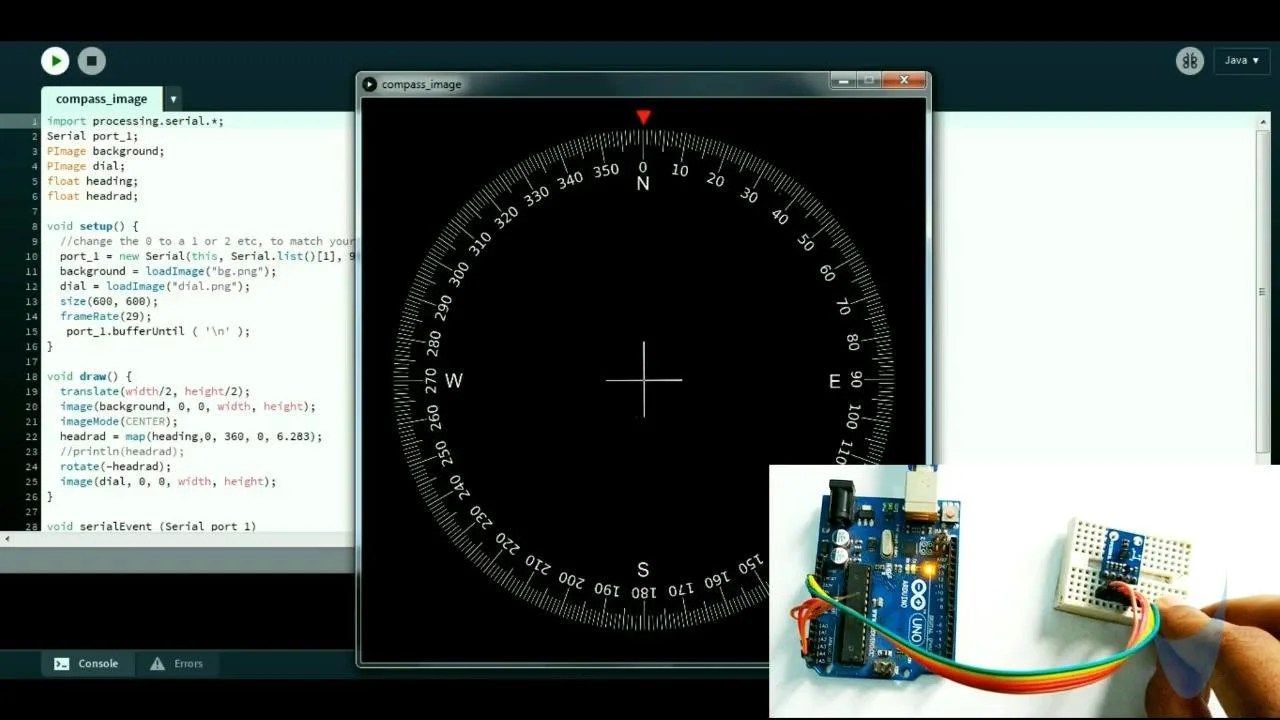The image size is (1280, 720).
Task: Run the sketch with the play icon
Action: point(55,60)
